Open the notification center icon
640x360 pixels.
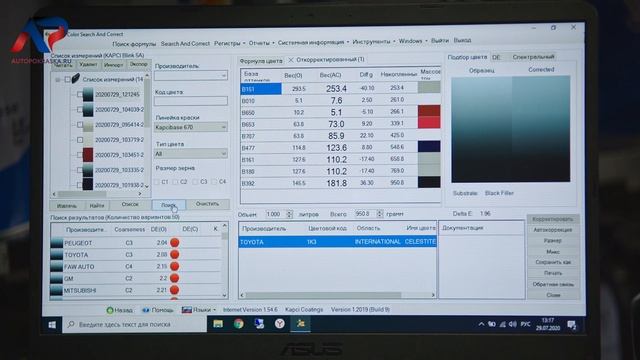point(572,325)
